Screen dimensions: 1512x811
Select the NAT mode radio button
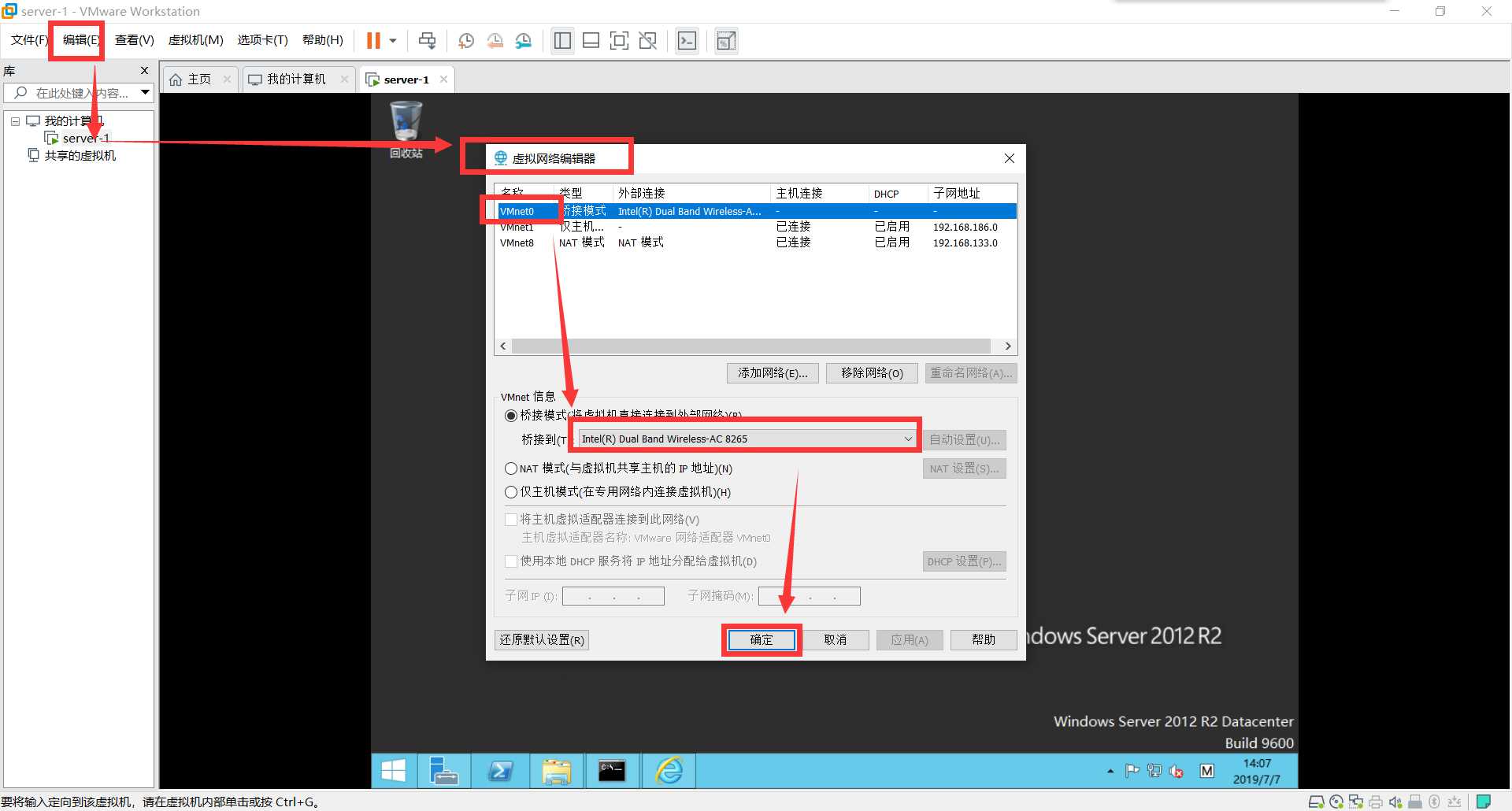coord(511,468)
